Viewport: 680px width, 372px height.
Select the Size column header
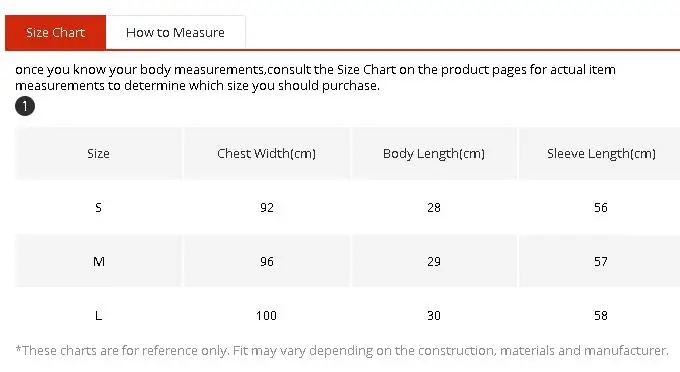(x=98, y=153)
